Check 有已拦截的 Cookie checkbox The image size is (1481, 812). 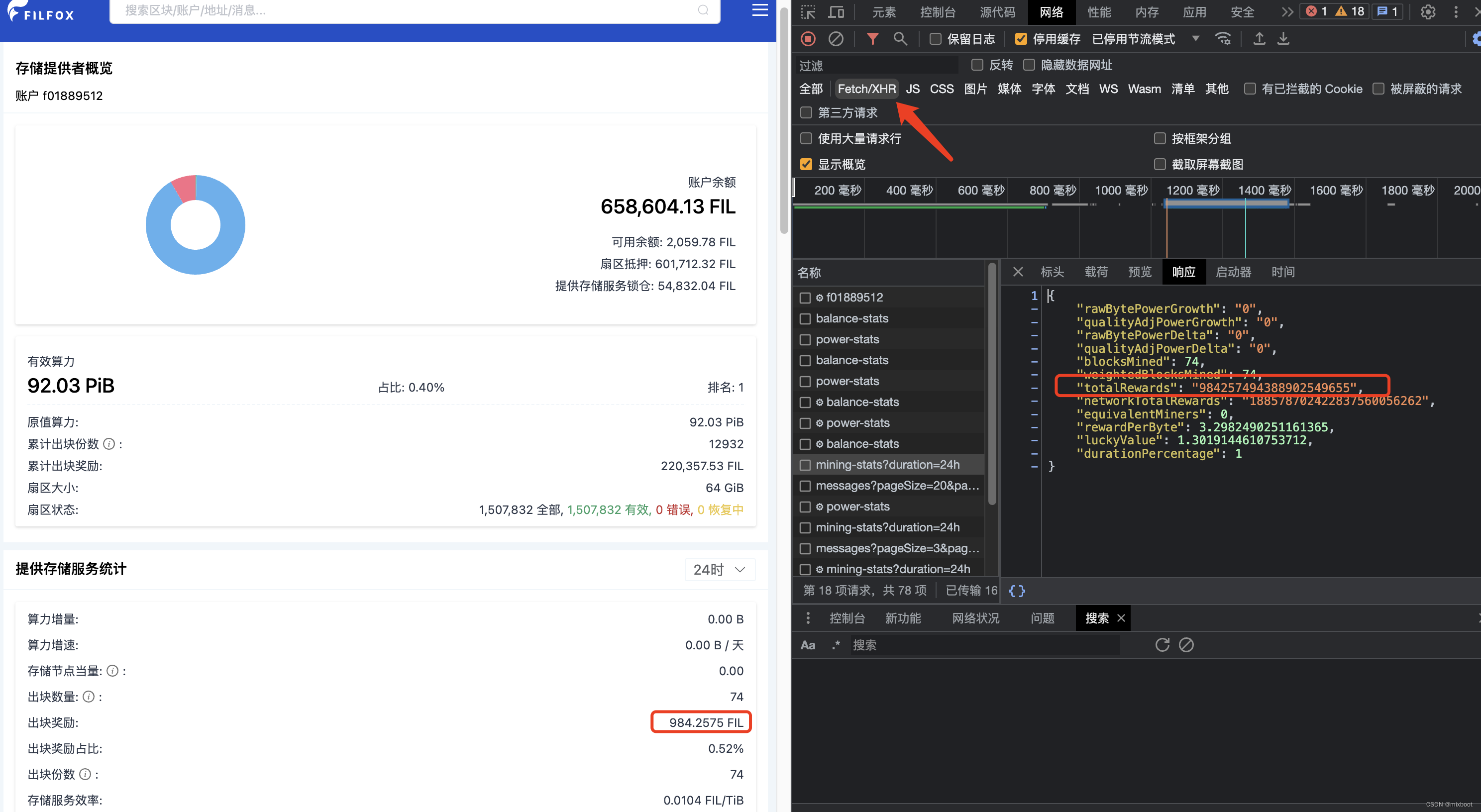point(1249,89)
